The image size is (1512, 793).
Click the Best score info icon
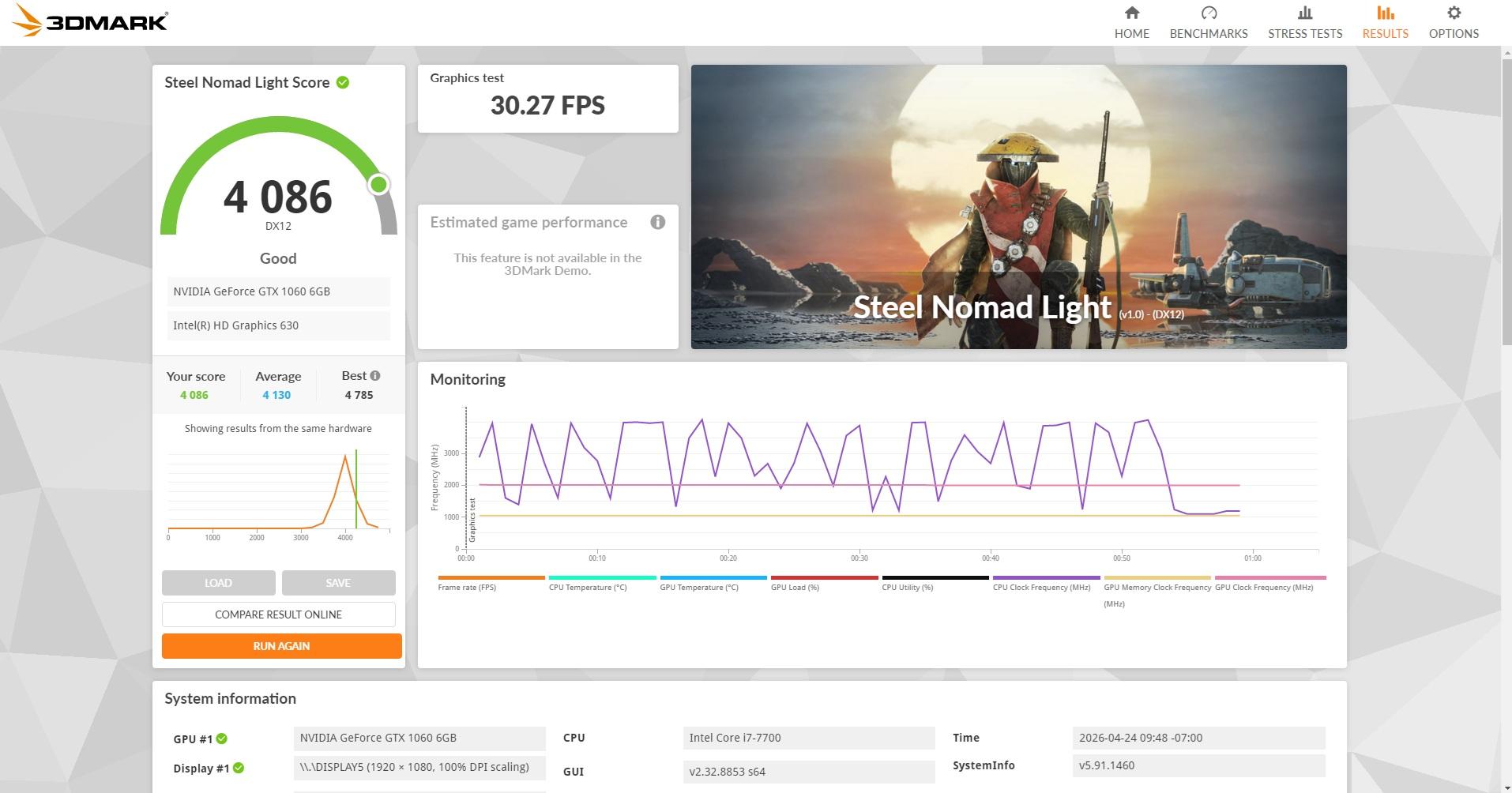(374, 376)
